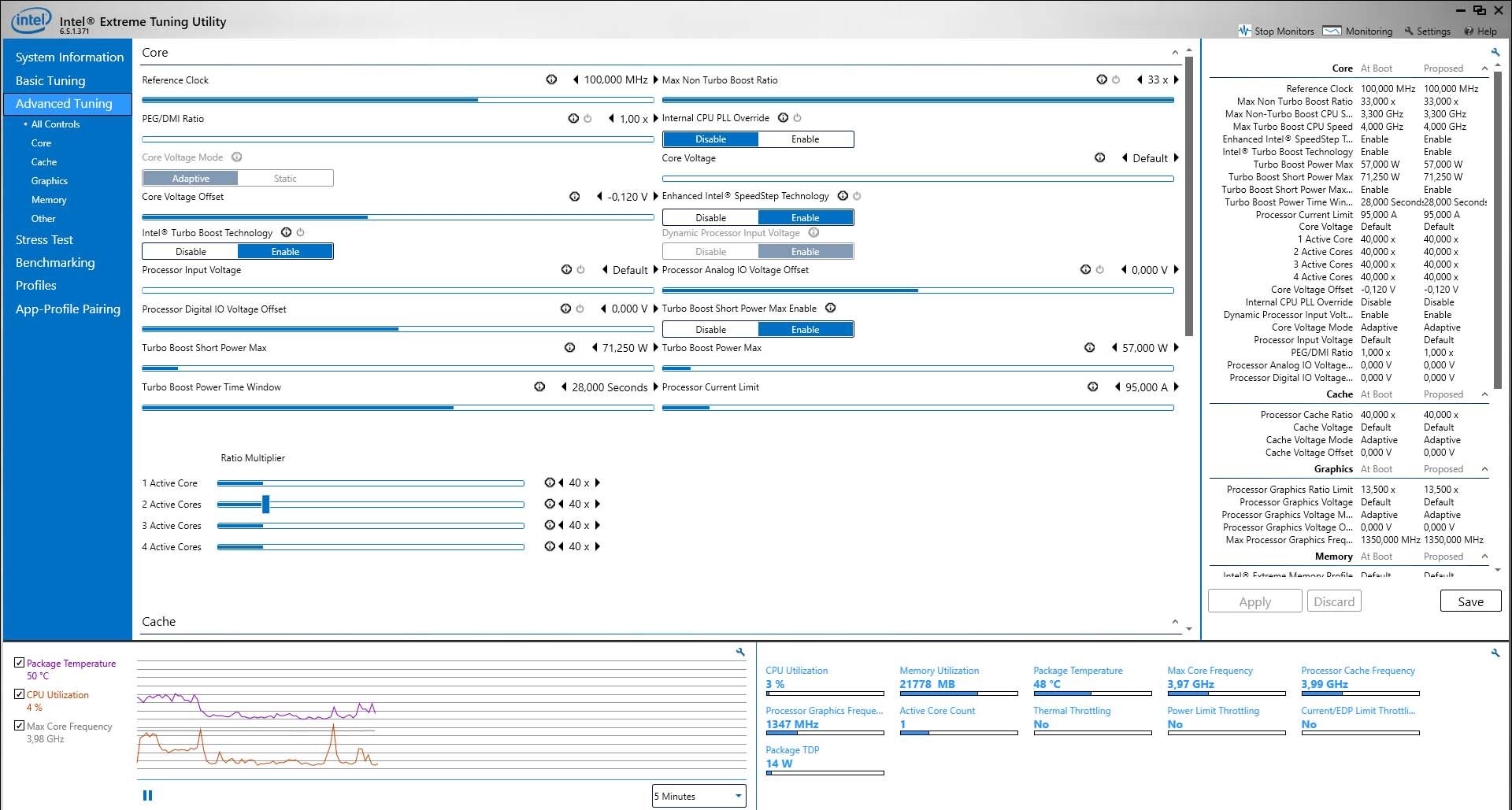This screenshot has height=810, width=1512.
Task: Collapse Memory group in proposed settings panel
Action: pos(1484,557)
